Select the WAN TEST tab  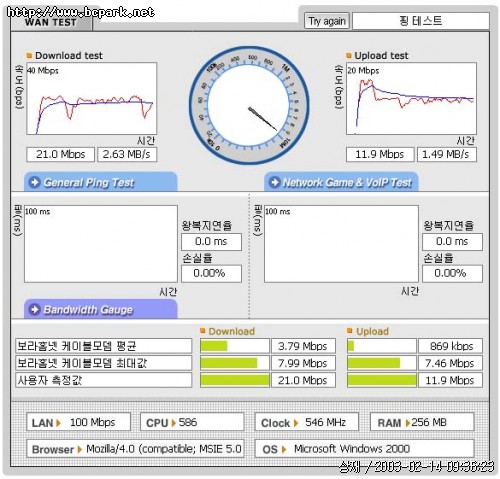[x=51, y=22]
